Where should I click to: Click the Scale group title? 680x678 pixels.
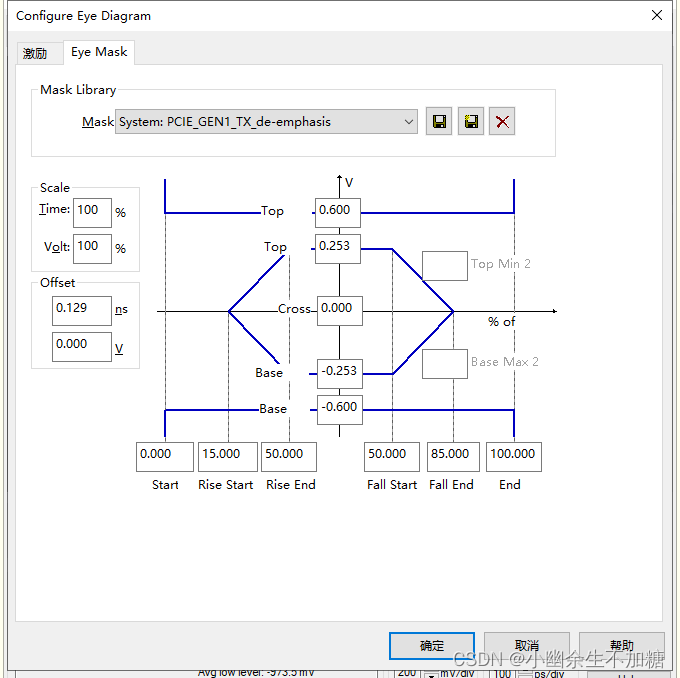click(55, 188)
